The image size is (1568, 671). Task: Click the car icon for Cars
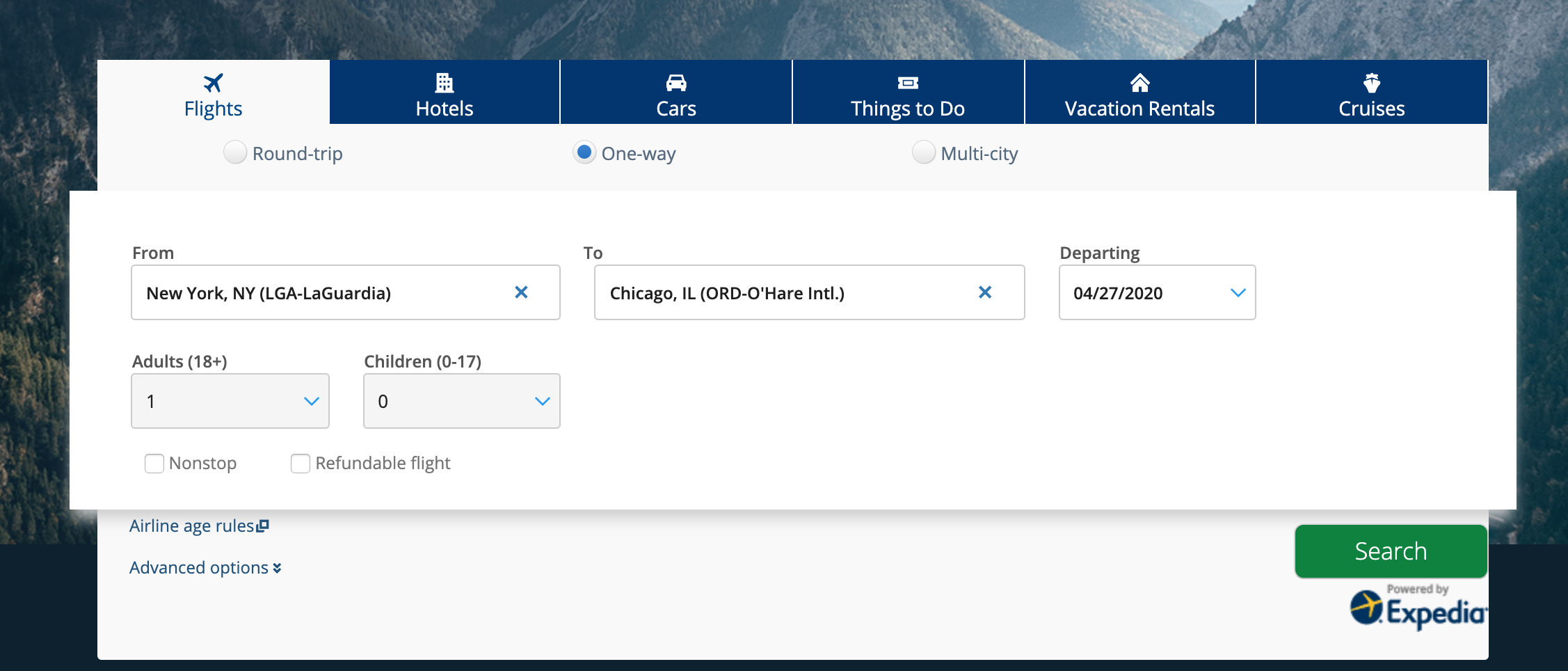(676, 83)
